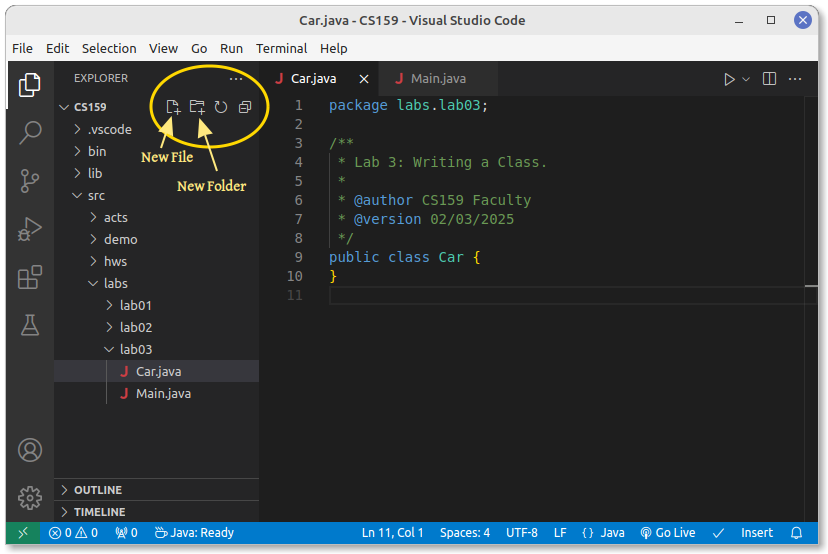Open the Extensions view
This screenshot has height=554, width=828.
[x=30, y=277]
